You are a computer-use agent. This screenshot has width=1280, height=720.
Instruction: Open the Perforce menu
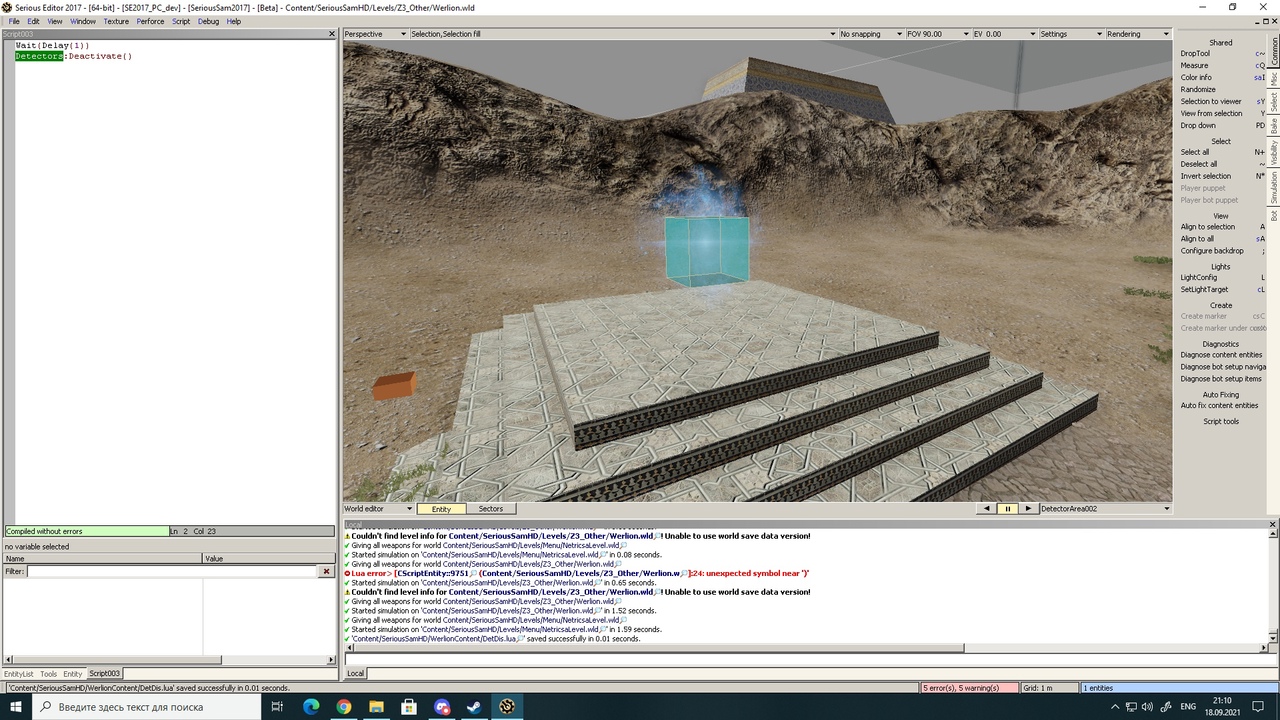click(x=150, y=21)
